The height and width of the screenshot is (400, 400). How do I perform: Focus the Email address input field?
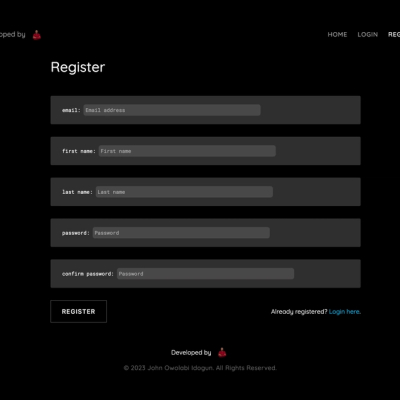pos(172,110)
